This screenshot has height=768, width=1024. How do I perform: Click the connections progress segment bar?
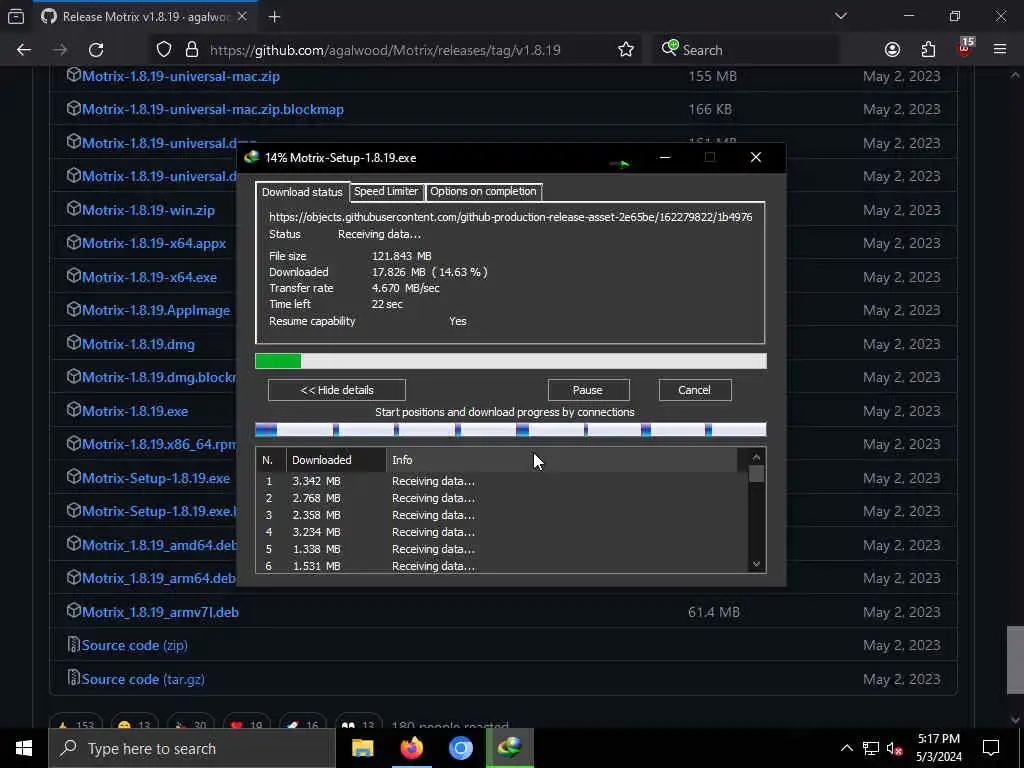511,430
